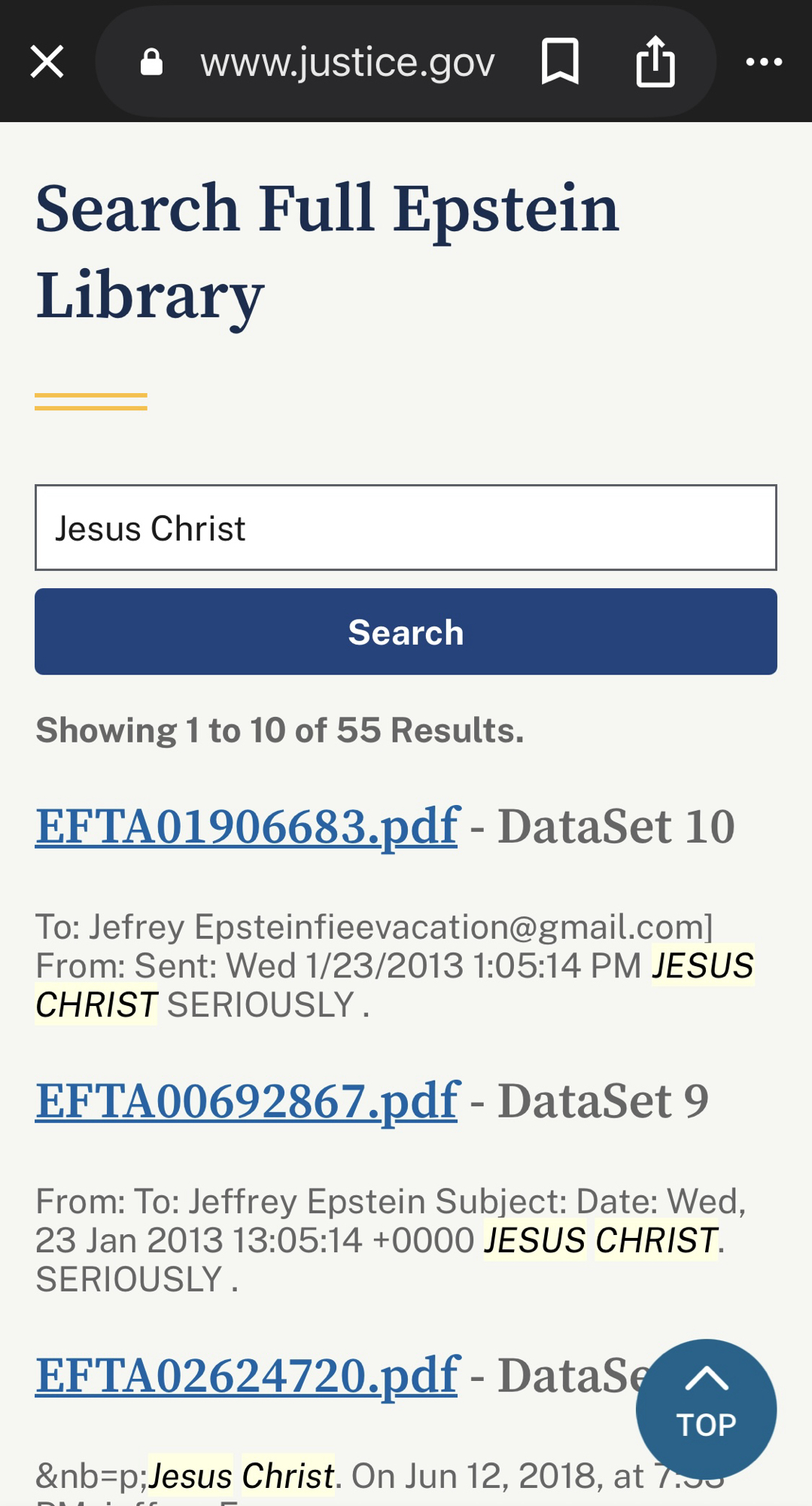The height and width of the screenshot is (1506, 812).
Task: Click the 'Search Full Epstein Library' heading
Action: point(327,251)
